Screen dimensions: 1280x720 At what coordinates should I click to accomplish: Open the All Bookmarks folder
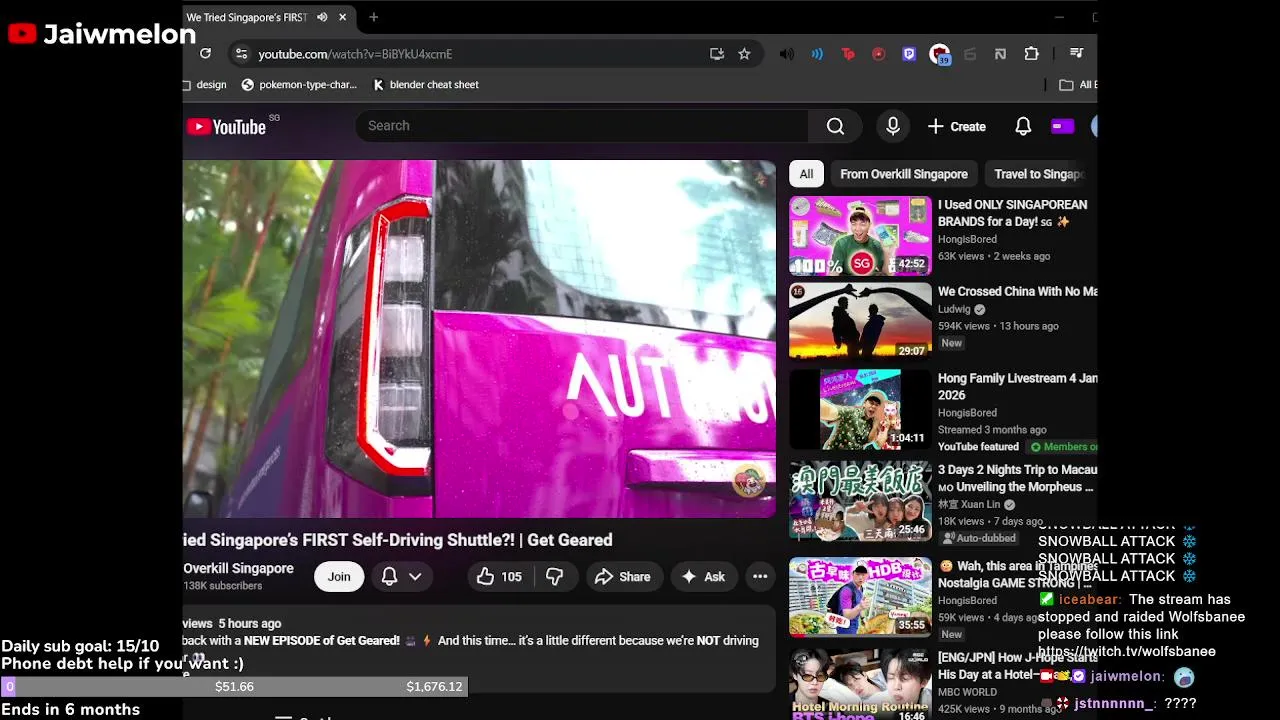click(x=1078, y=85)
